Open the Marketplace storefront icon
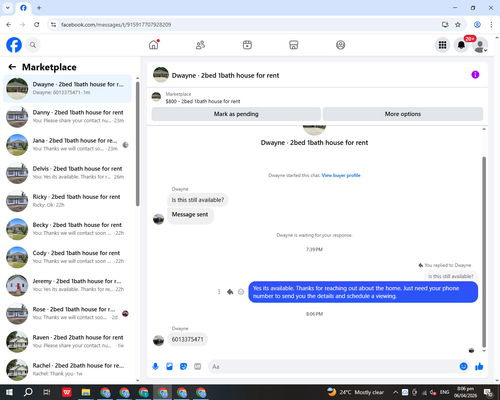 [294, 45]
